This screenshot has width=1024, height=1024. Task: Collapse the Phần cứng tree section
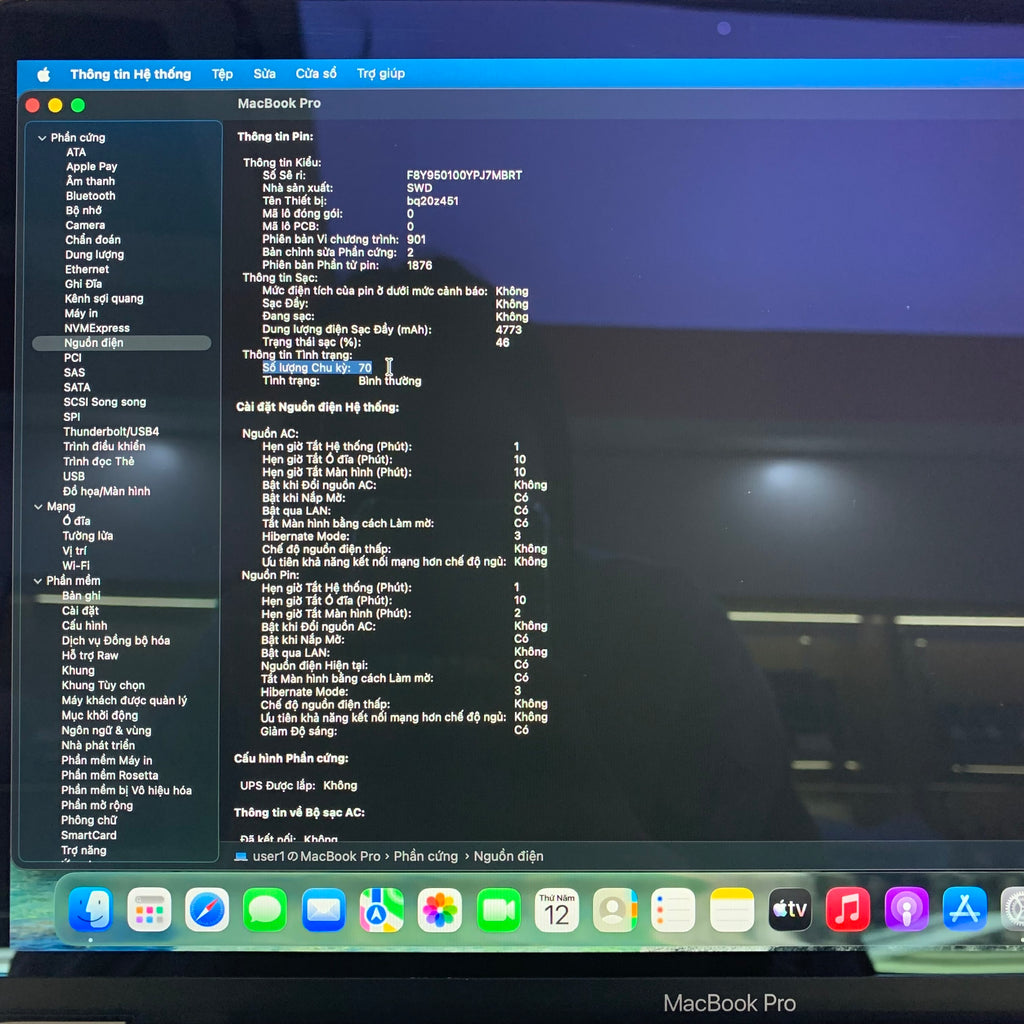pos(42,138)
